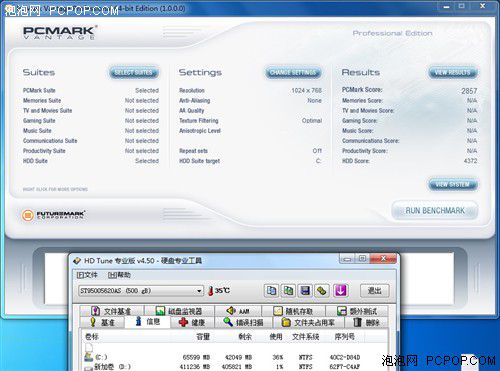Click the Texture Filtering value Optimal
This screenshot has width=500, height=371.
tap(312, 120)
